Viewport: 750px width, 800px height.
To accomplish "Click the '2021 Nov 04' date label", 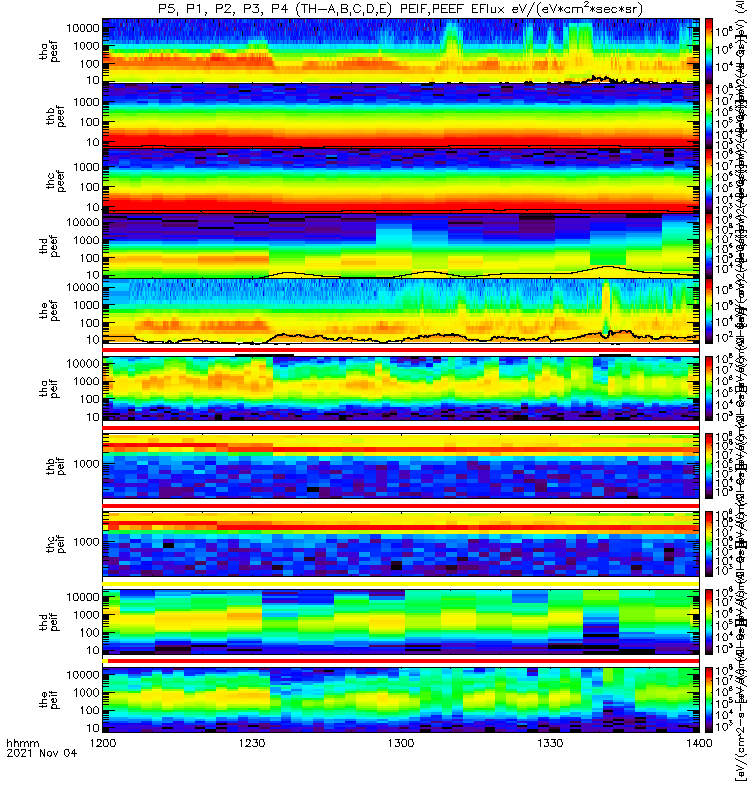I will pyautogui.click(x=41, y=753).
